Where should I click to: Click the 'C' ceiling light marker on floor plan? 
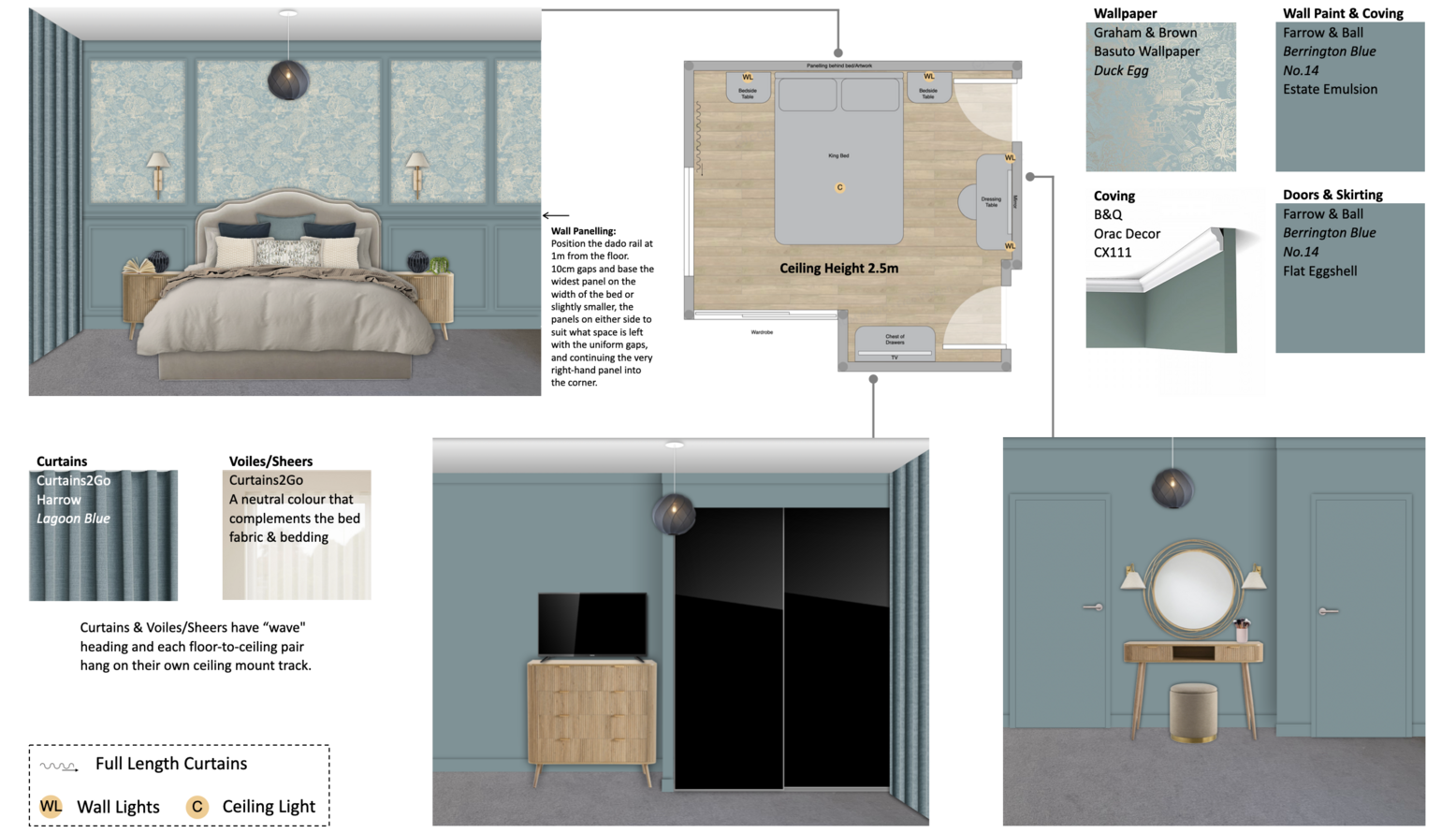point(839,187)
